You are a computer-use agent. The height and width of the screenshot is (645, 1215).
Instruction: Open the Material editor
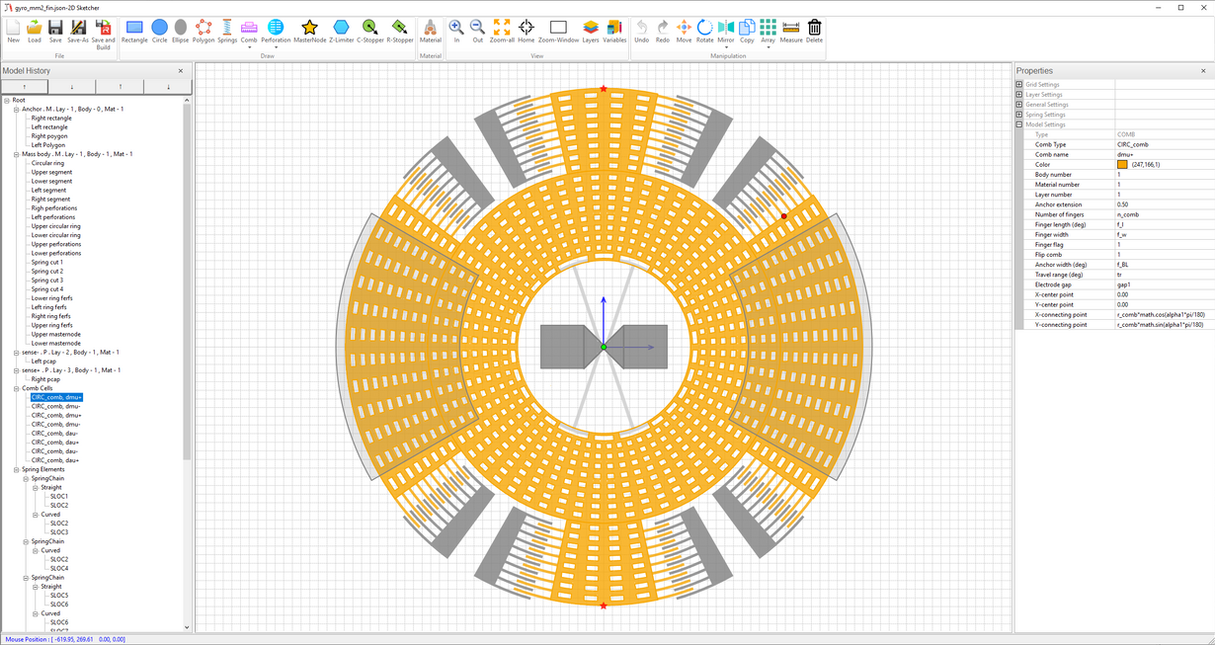click(x=430, y=30)
